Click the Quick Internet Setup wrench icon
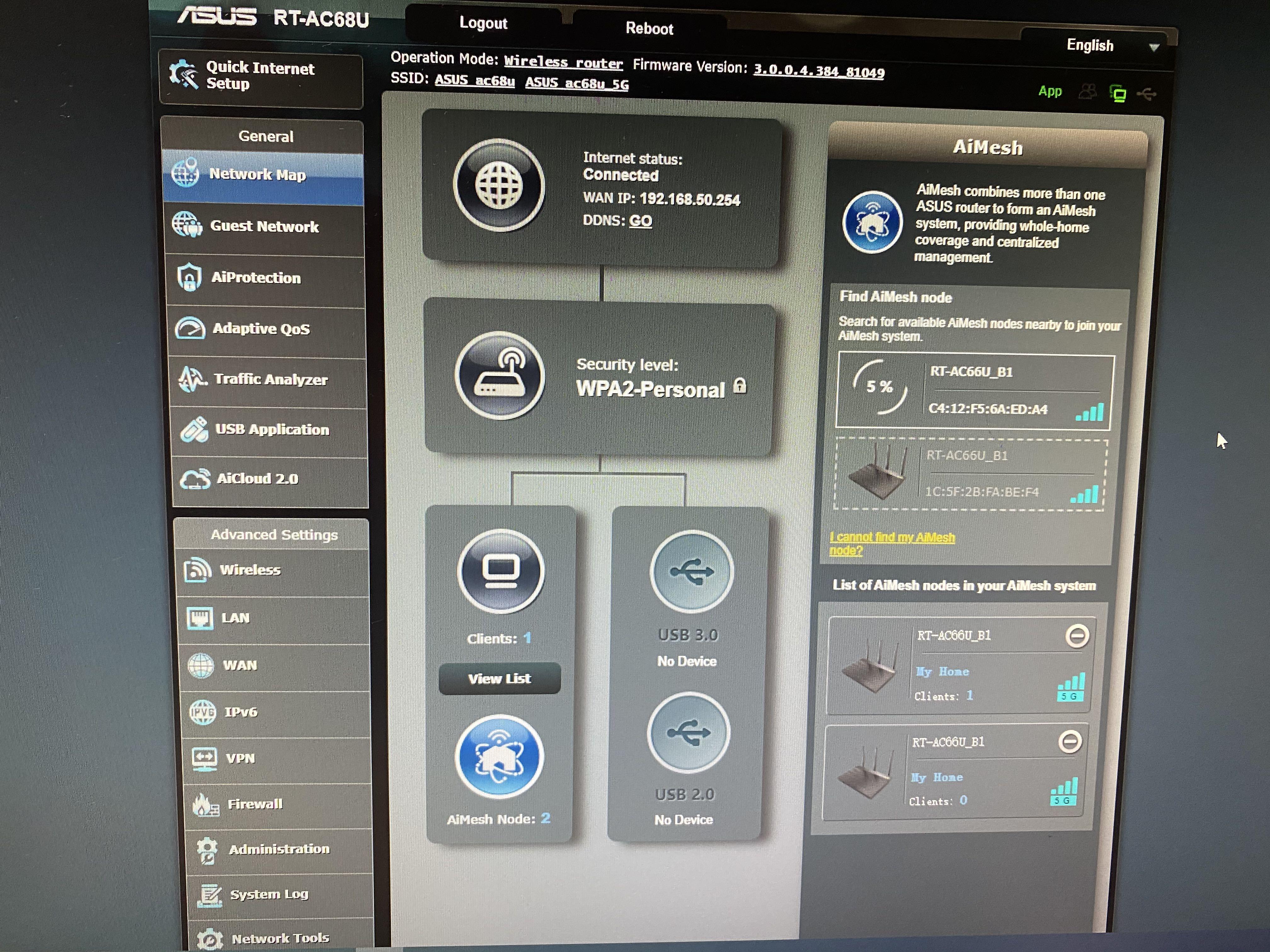 pyautogui.click(x=184, y=75)
